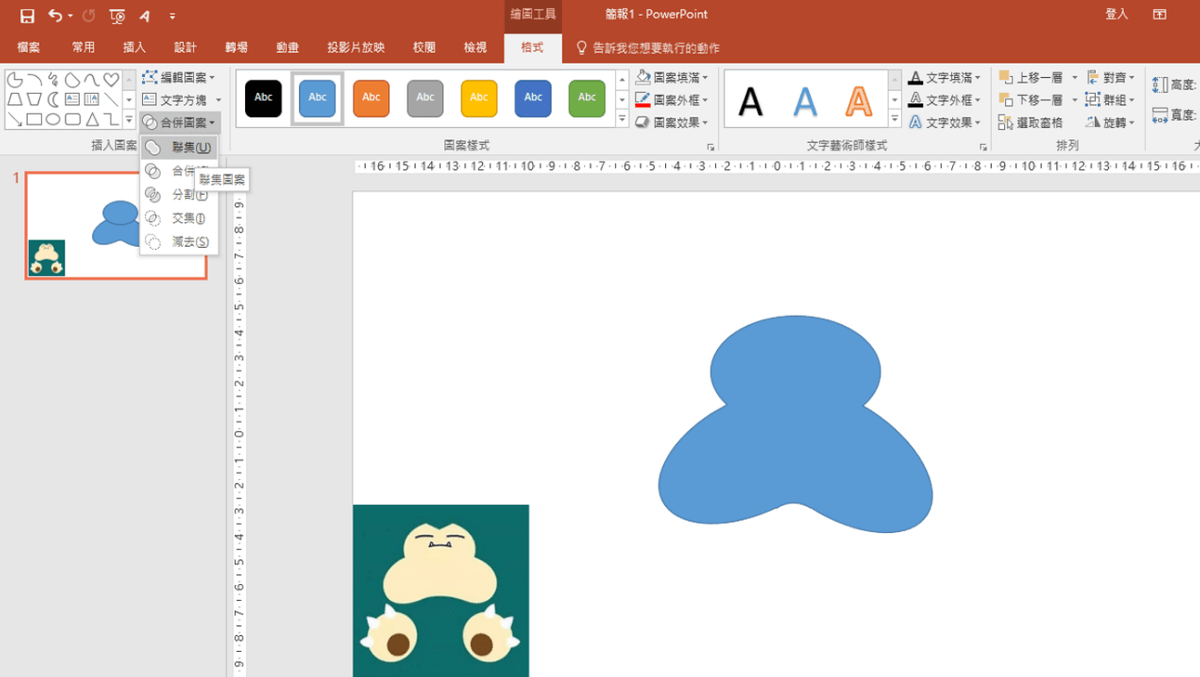The height and width of the screenshot is (677, 1200).
Task: Open the 群組 group dropdown
Action: point(1110,100)
